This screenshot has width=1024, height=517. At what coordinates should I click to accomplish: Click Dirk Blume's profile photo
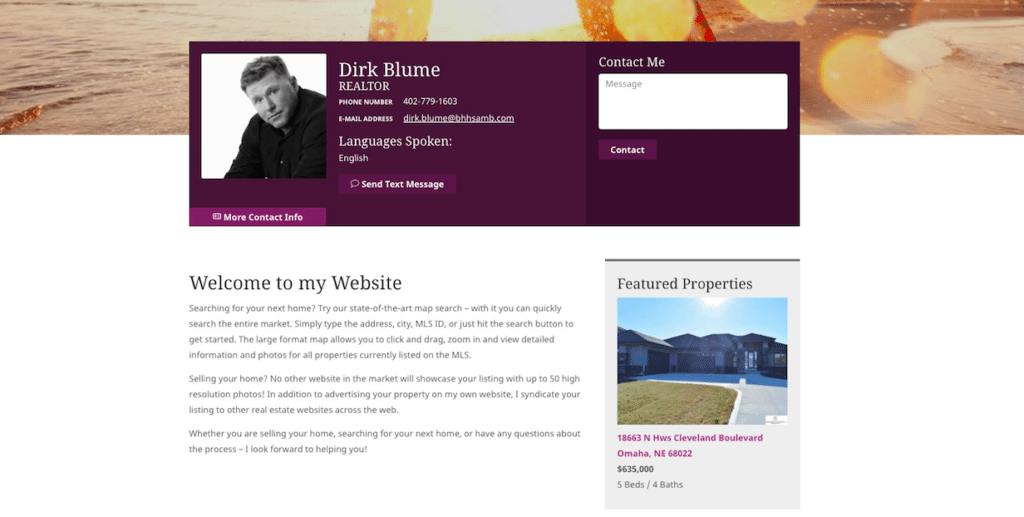click(264, 116)
